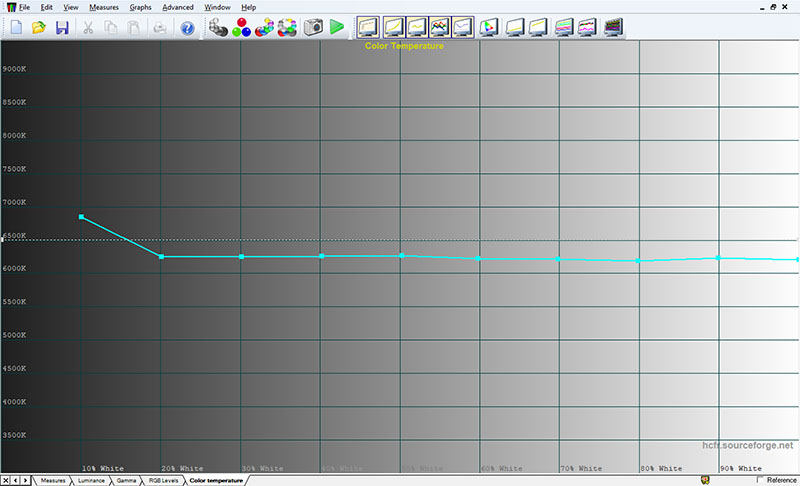This screenshot has height=486, width=800.
Task: Click the 70% White axis label
Action: (581, 468)
